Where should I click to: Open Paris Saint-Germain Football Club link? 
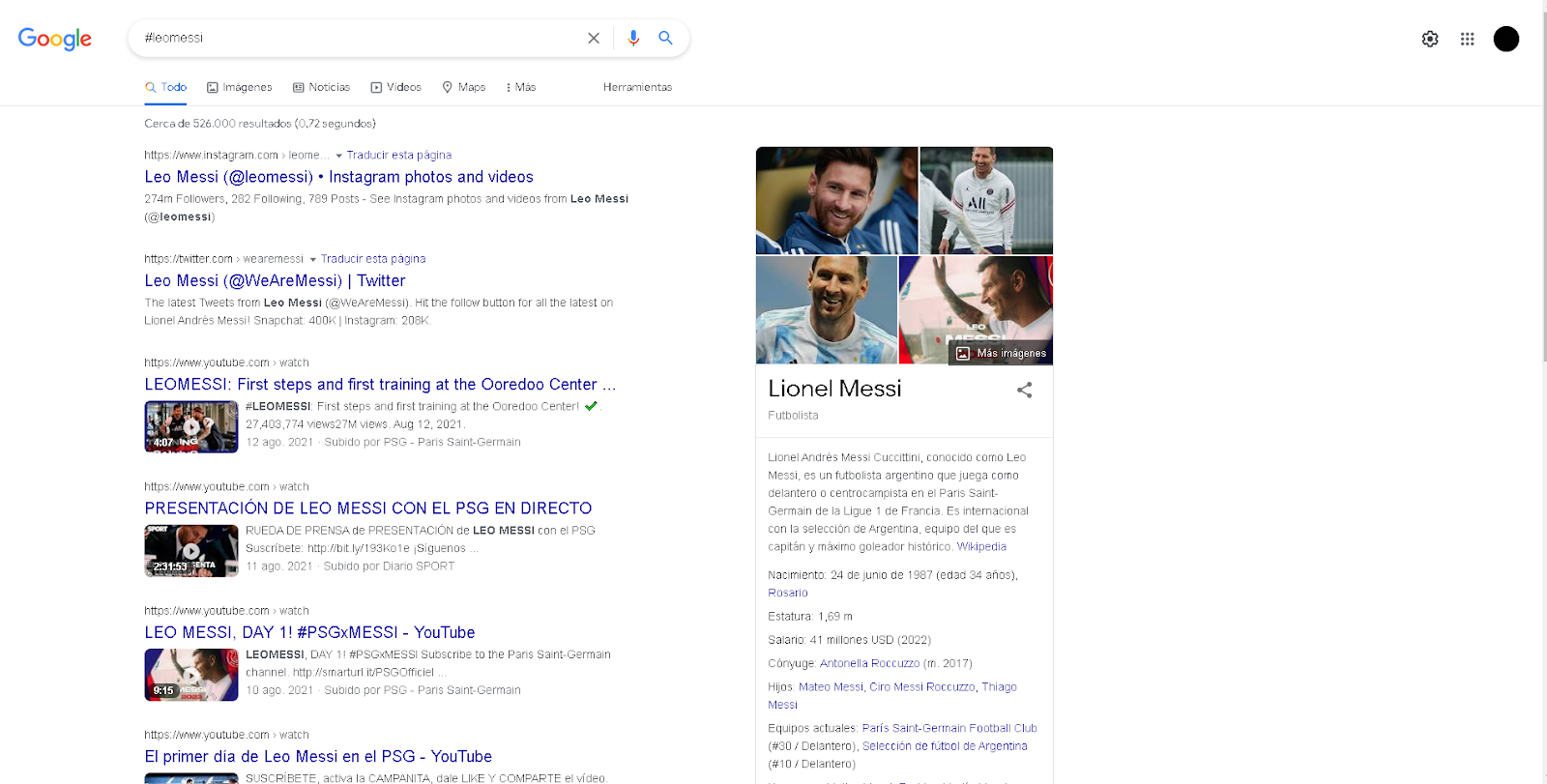point(949,728)
